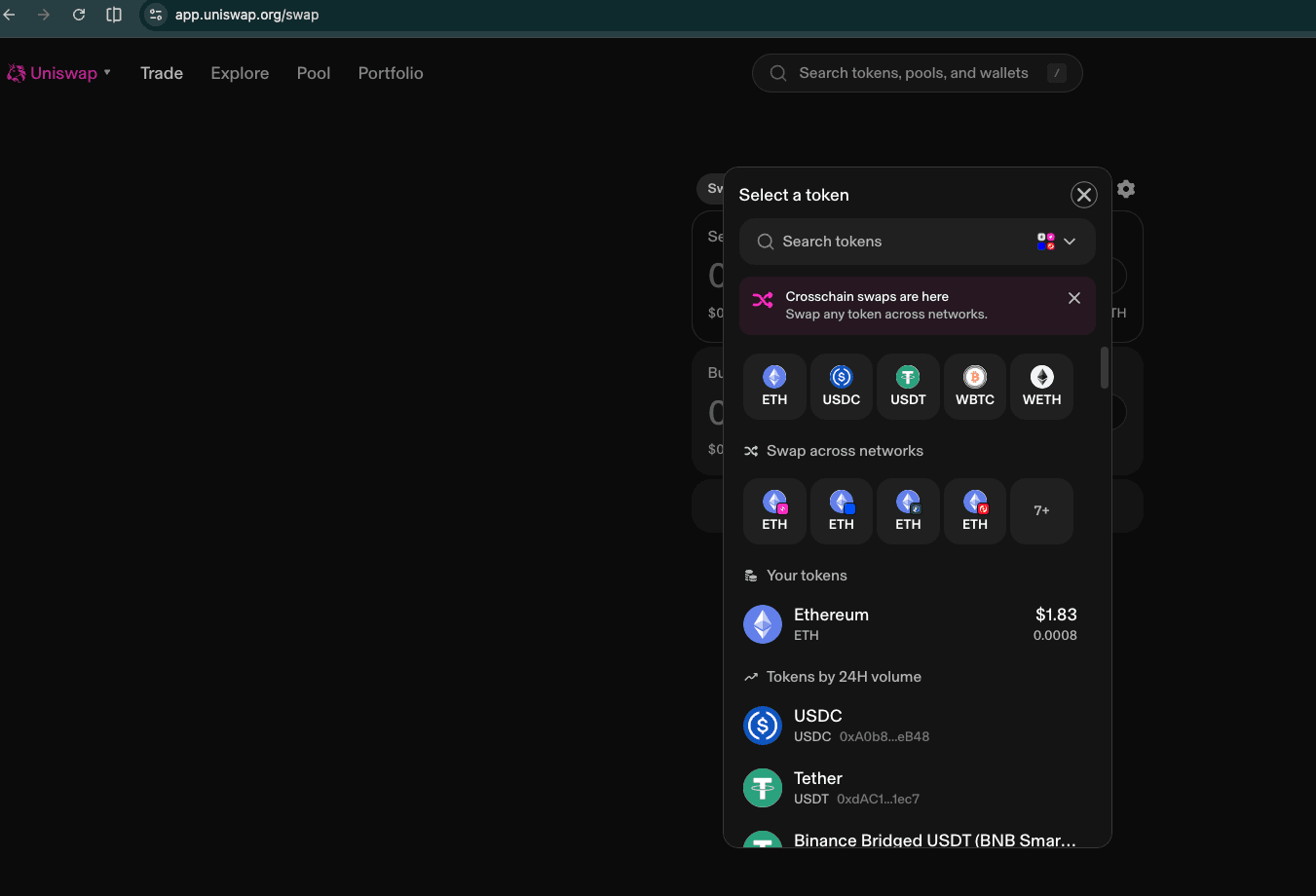1316x896 pixels.
Task: Choose the USDT quick-select chip
Action: point(908,387)
